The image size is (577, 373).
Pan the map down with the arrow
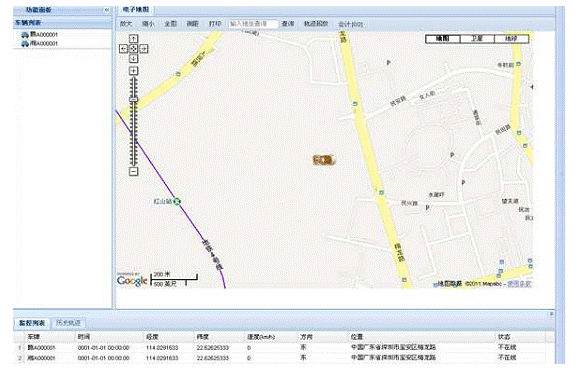tap(134, 58)
